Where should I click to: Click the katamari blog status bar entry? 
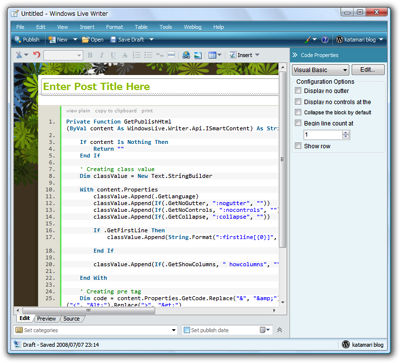[x=363, y=344]
